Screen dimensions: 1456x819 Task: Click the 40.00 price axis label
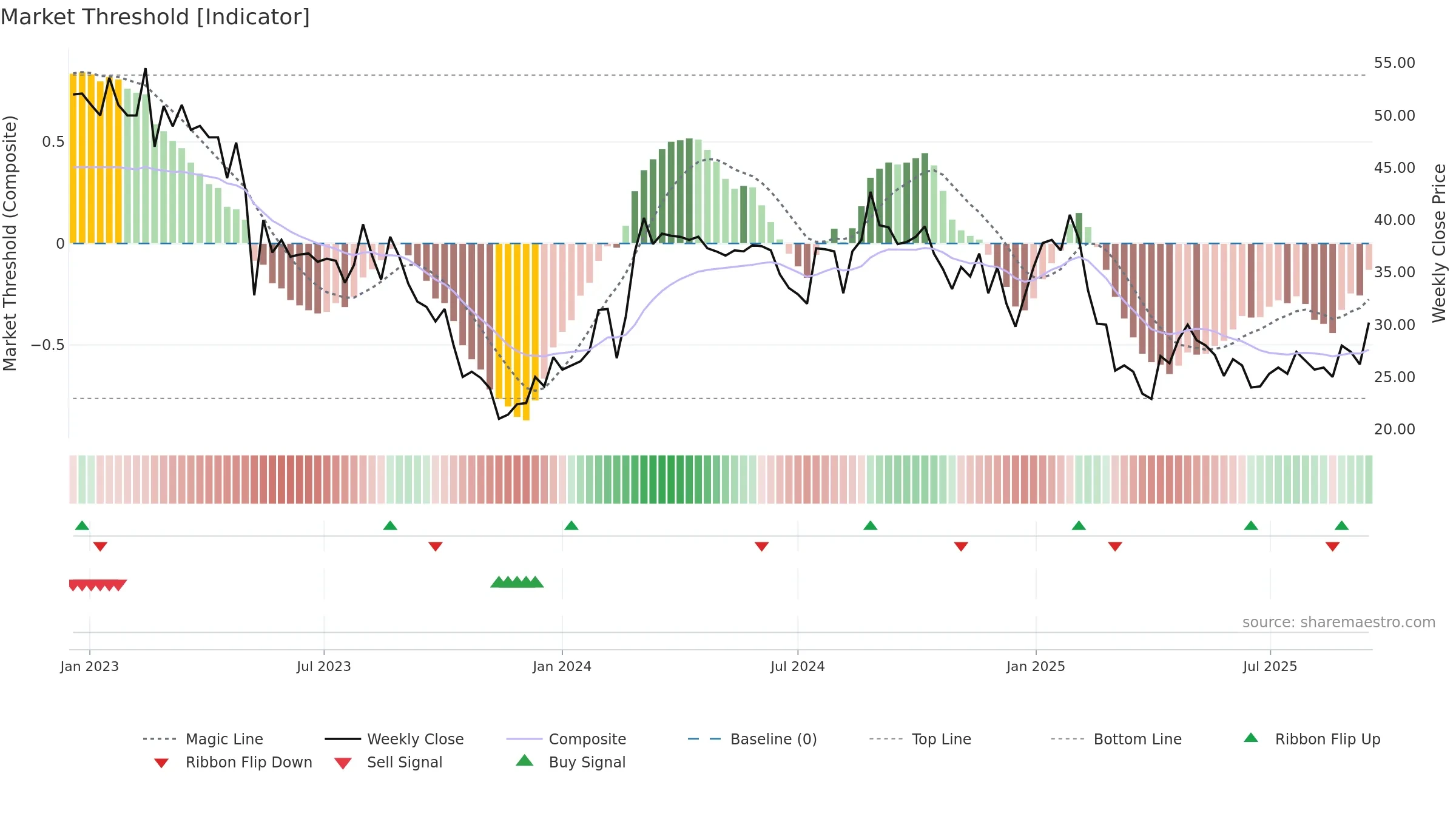tap(1395, 220)
